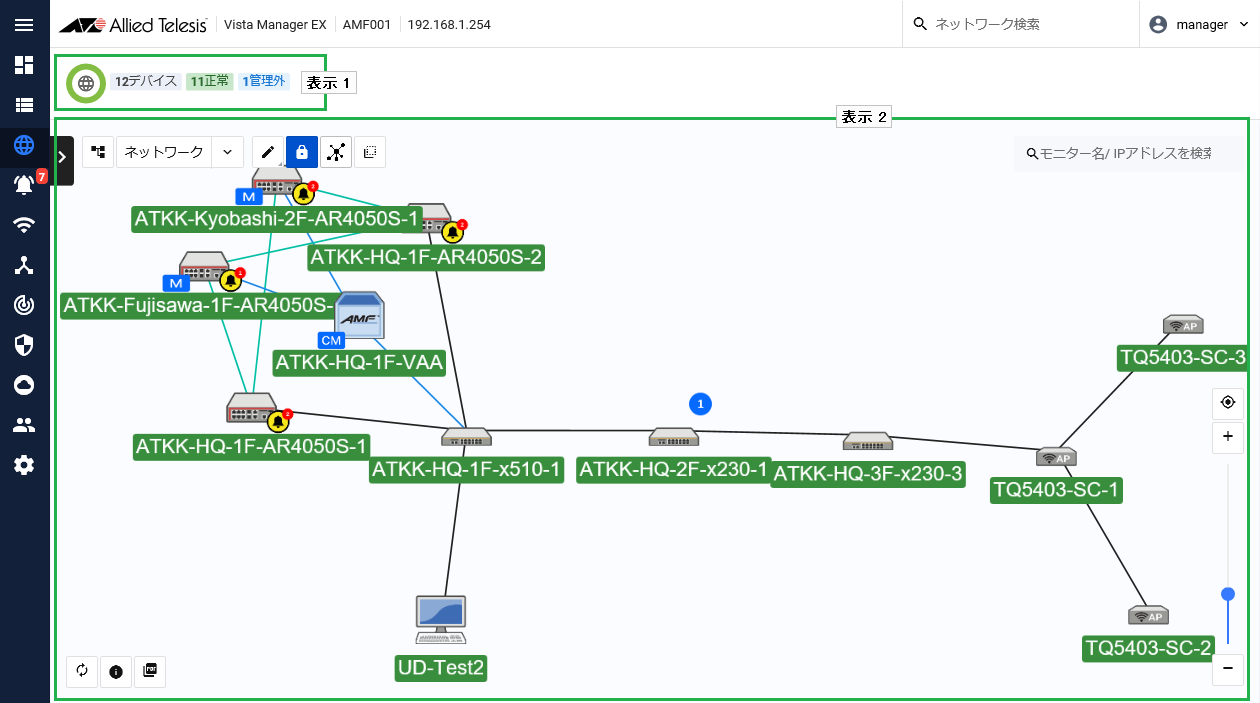Open the cloud icon in sidebar

click(25, 385)
